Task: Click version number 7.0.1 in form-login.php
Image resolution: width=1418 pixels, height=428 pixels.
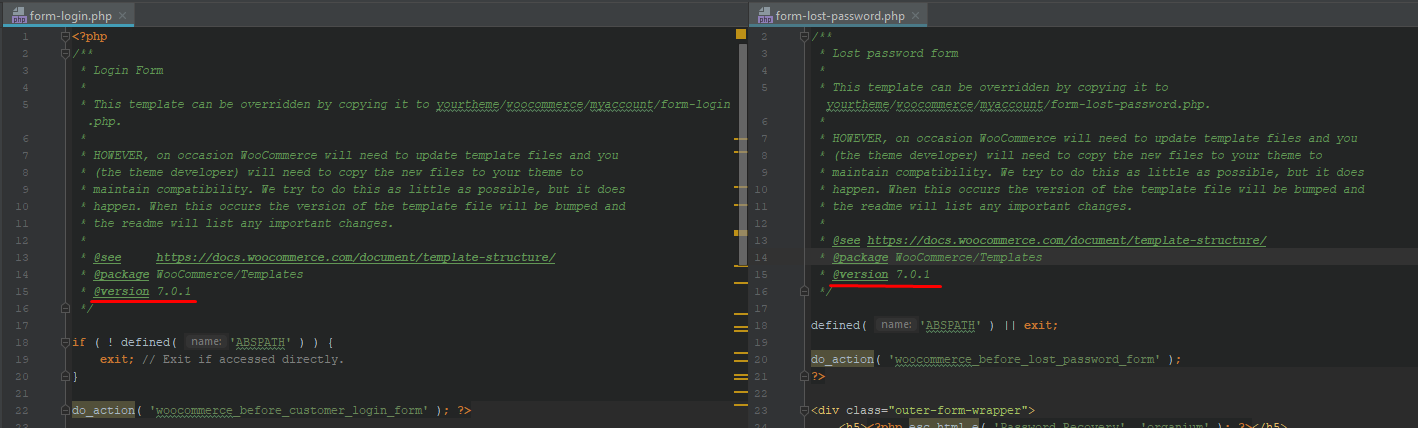Action: [175, 291]
